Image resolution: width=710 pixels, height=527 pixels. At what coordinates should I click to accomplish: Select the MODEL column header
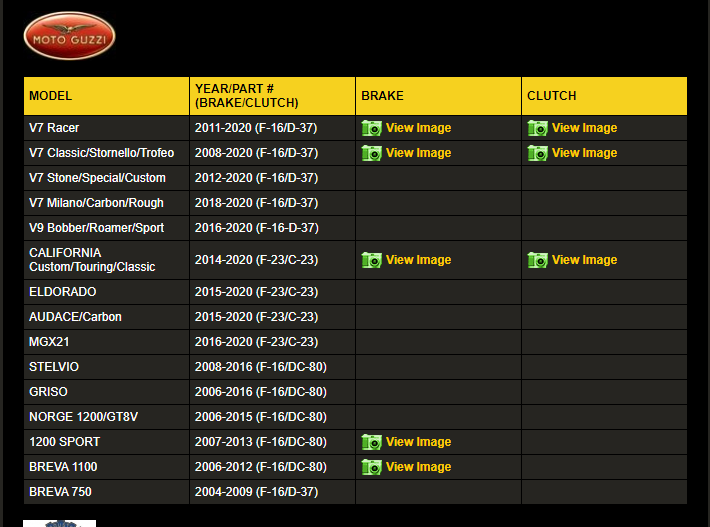click(106, 96)
